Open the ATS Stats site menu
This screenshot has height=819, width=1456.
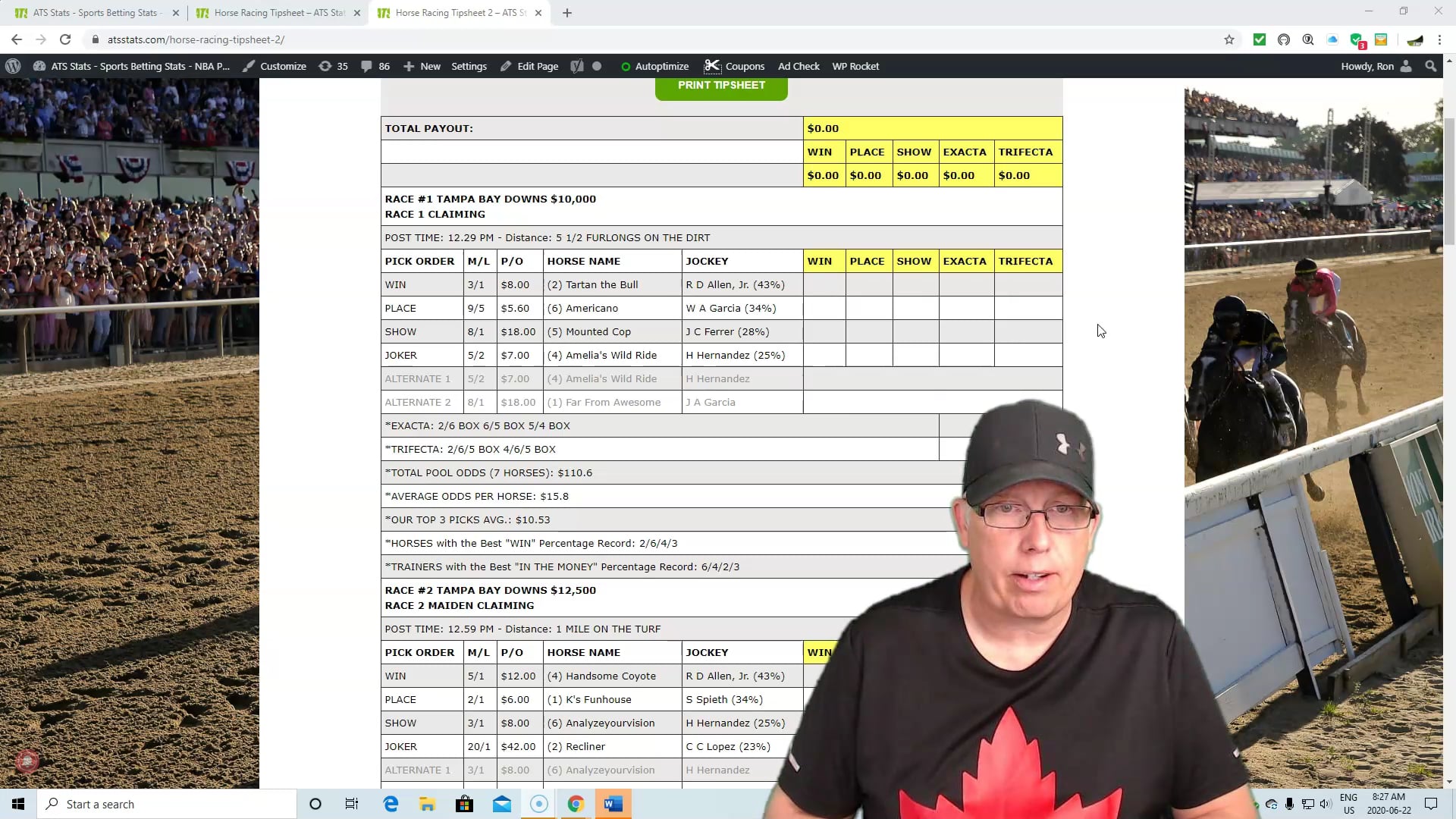pos(131,66)
